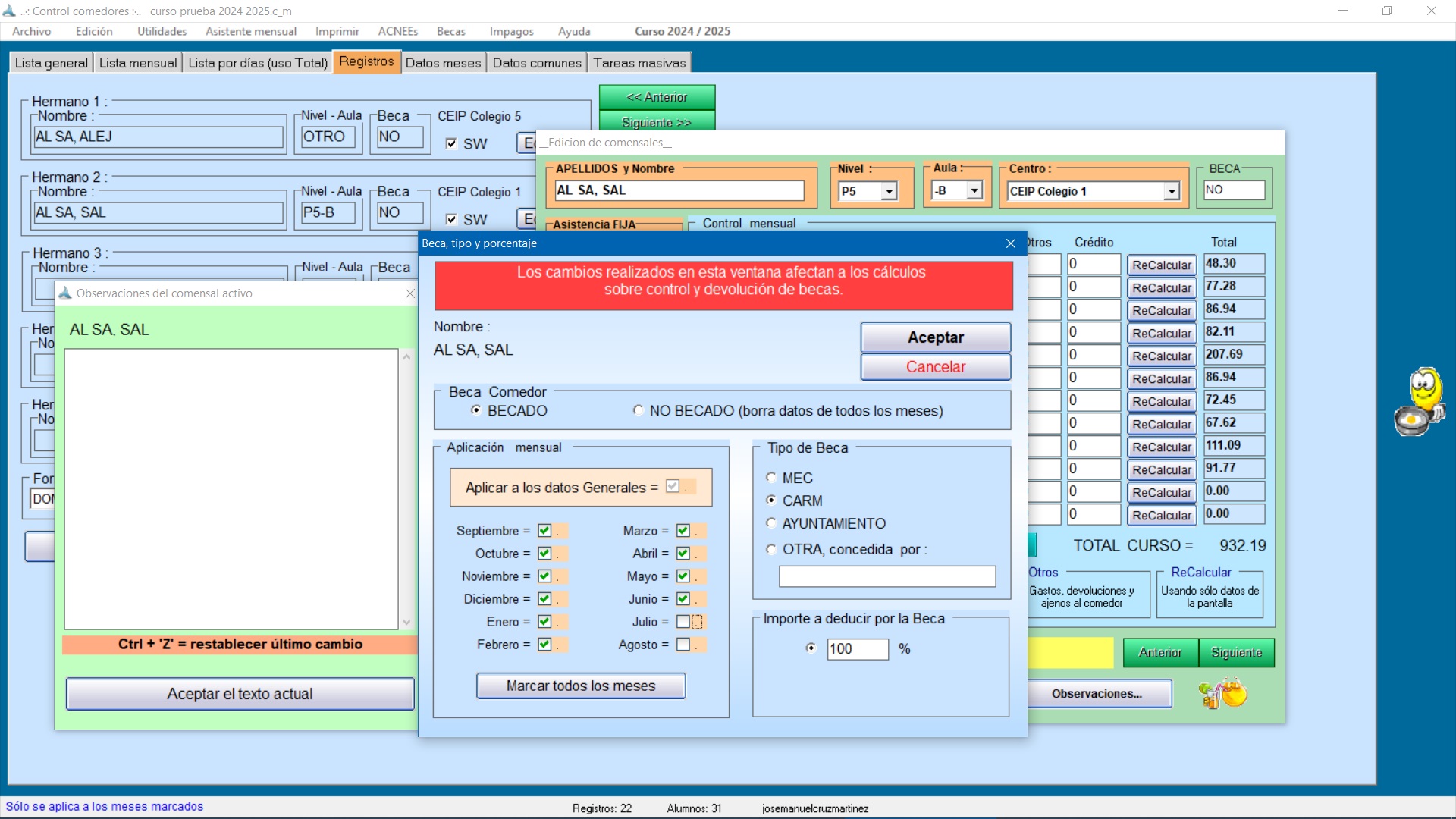The image size is (1456, 819).
Task: Click the fruit juice icon near Observaciones
Action: [1222, 693]
